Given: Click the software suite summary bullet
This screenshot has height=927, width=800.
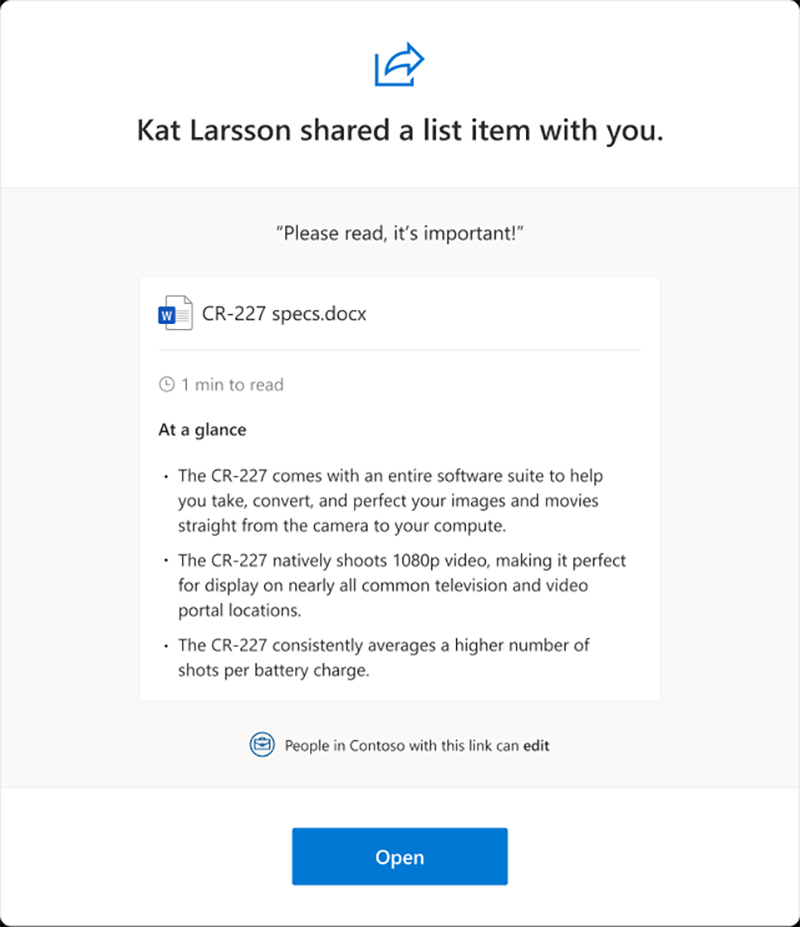Looking at the screenshot, I should (402, 500).
